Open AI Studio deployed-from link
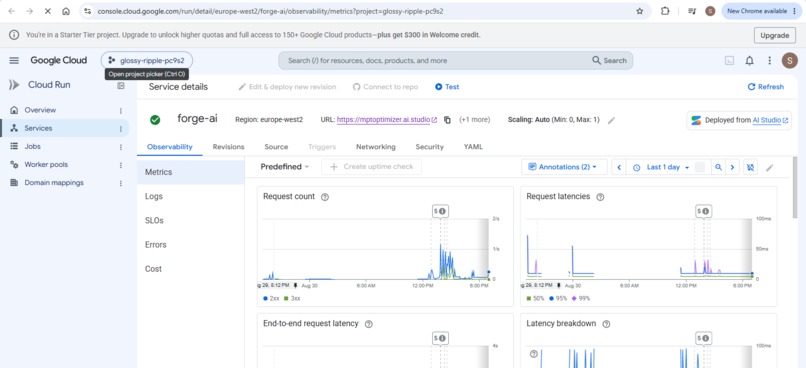806x368 pixels. (x=770, y=120)
